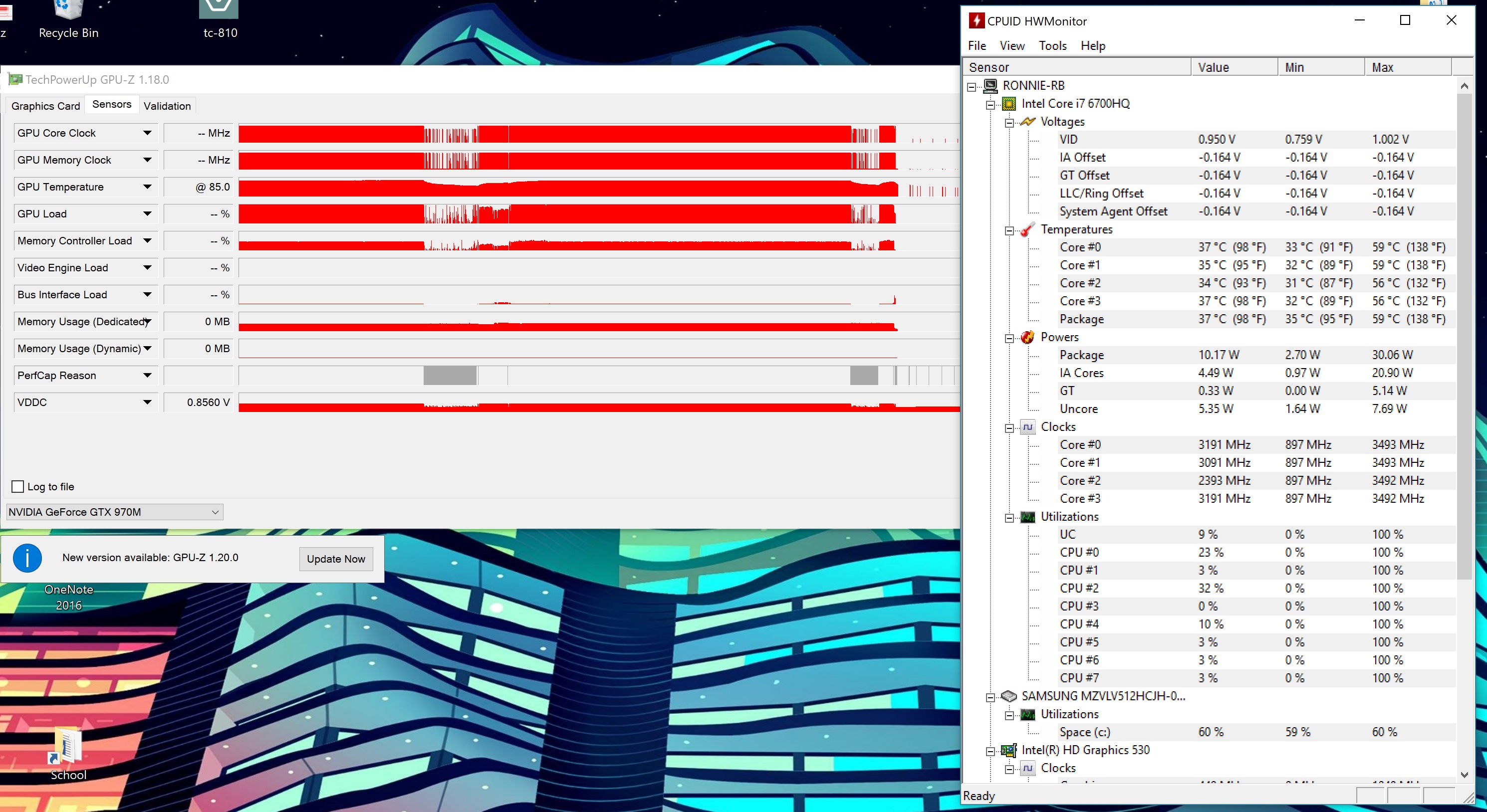The image size is (1487, 812).
Task: Open the Tools menu in HWMonitor
Action: tap(1052, 45)
